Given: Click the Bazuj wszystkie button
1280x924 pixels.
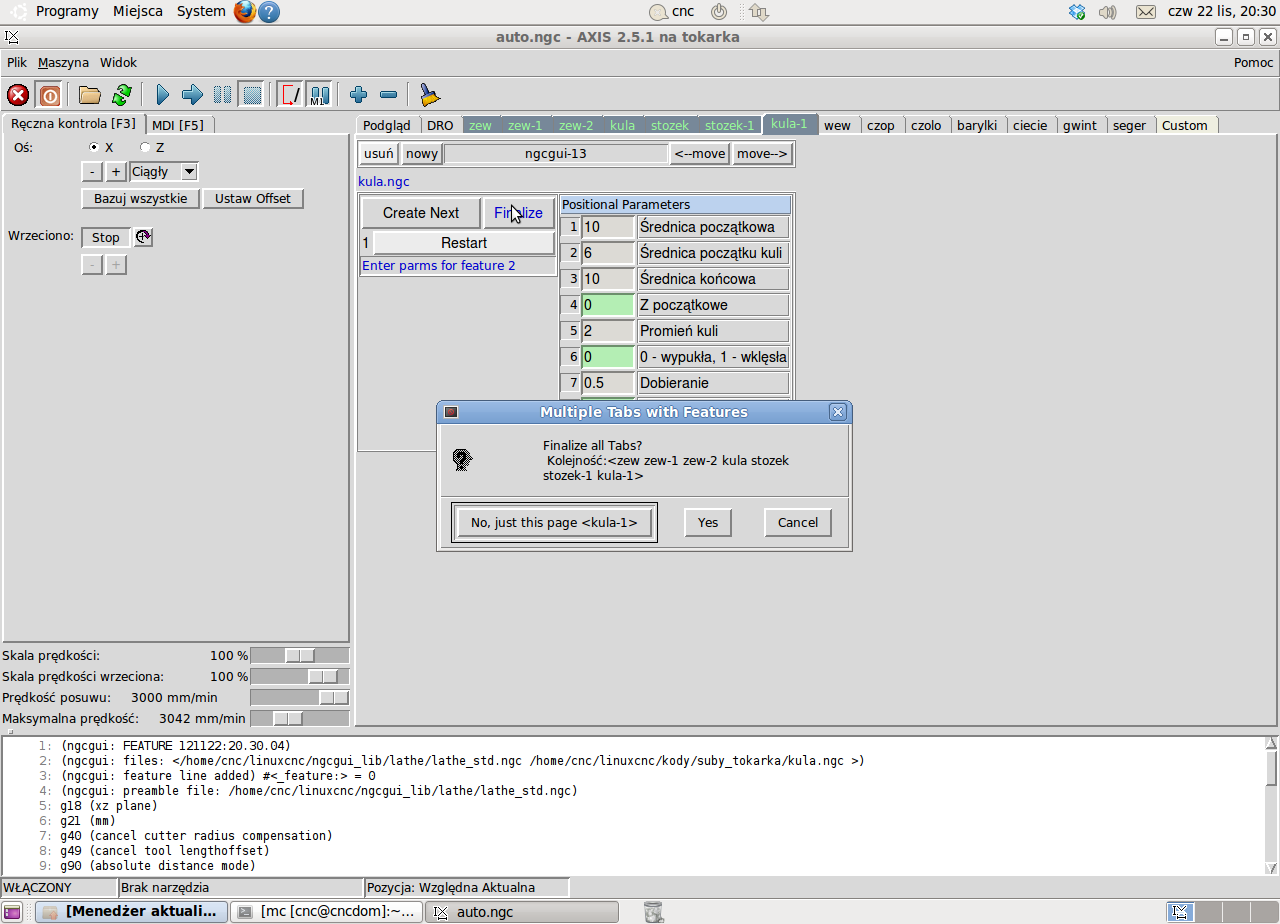Looking at the screenshot, I should pos(140,198).
